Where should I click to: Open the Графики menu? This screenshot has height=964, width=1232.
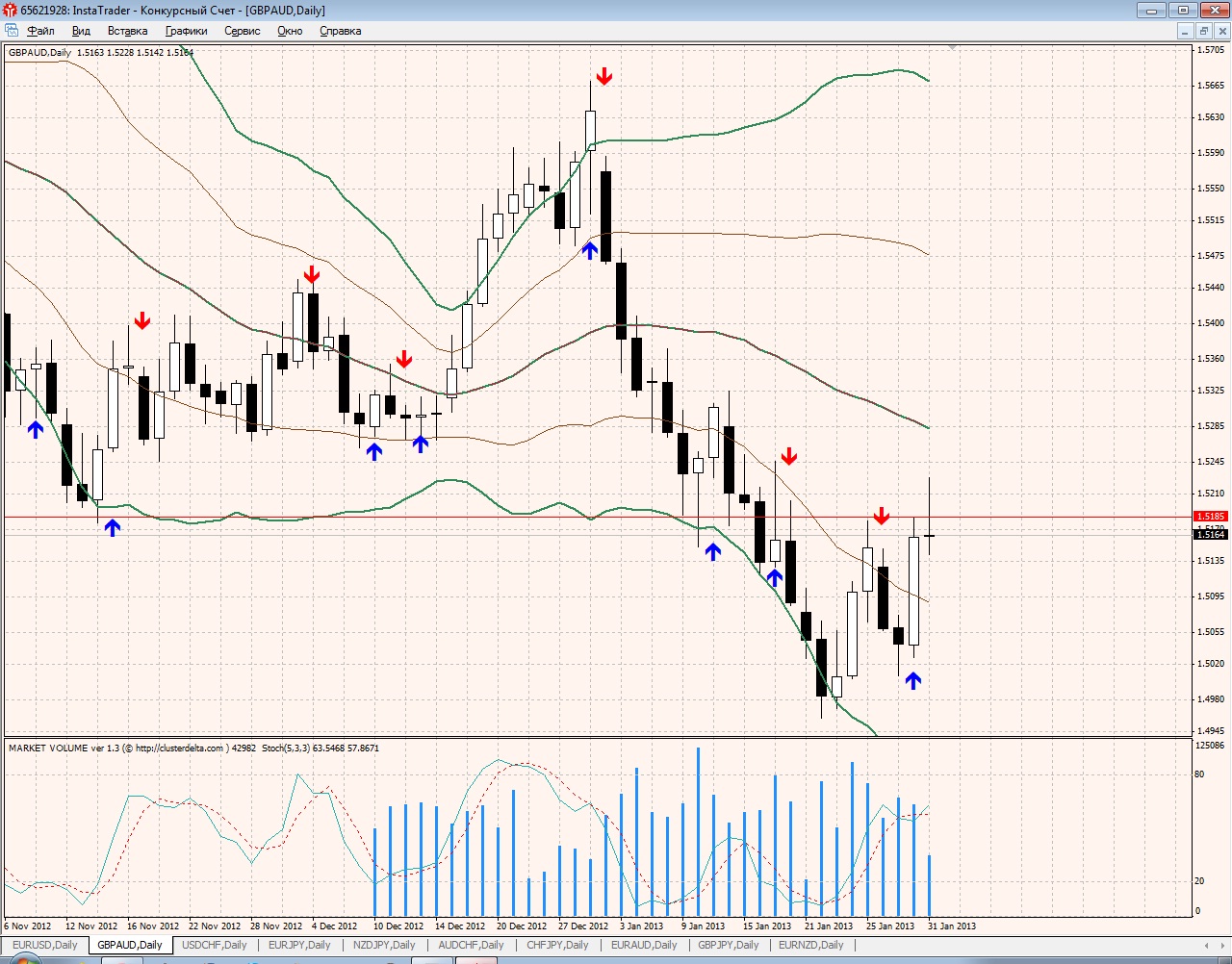[187, 31]
